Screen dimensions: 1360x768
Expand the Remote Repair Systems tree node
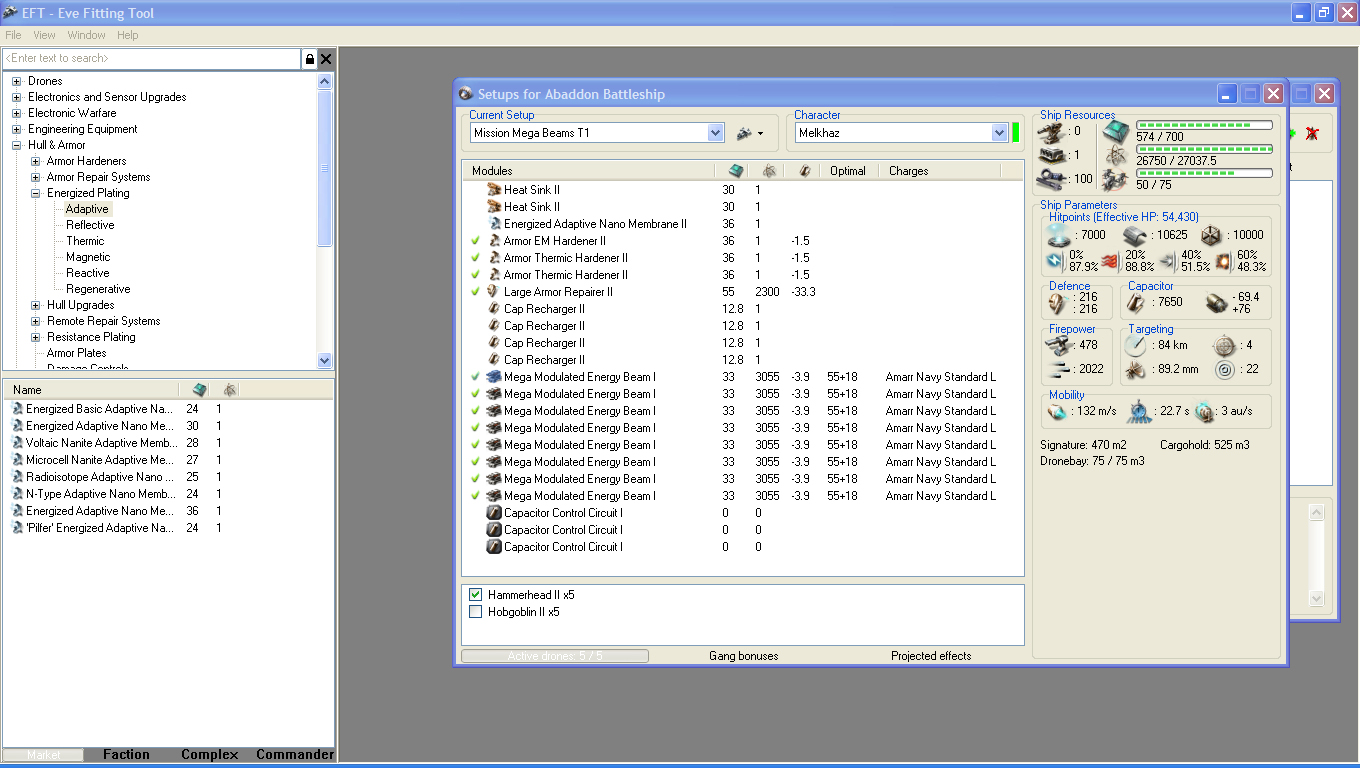point(36,321)
